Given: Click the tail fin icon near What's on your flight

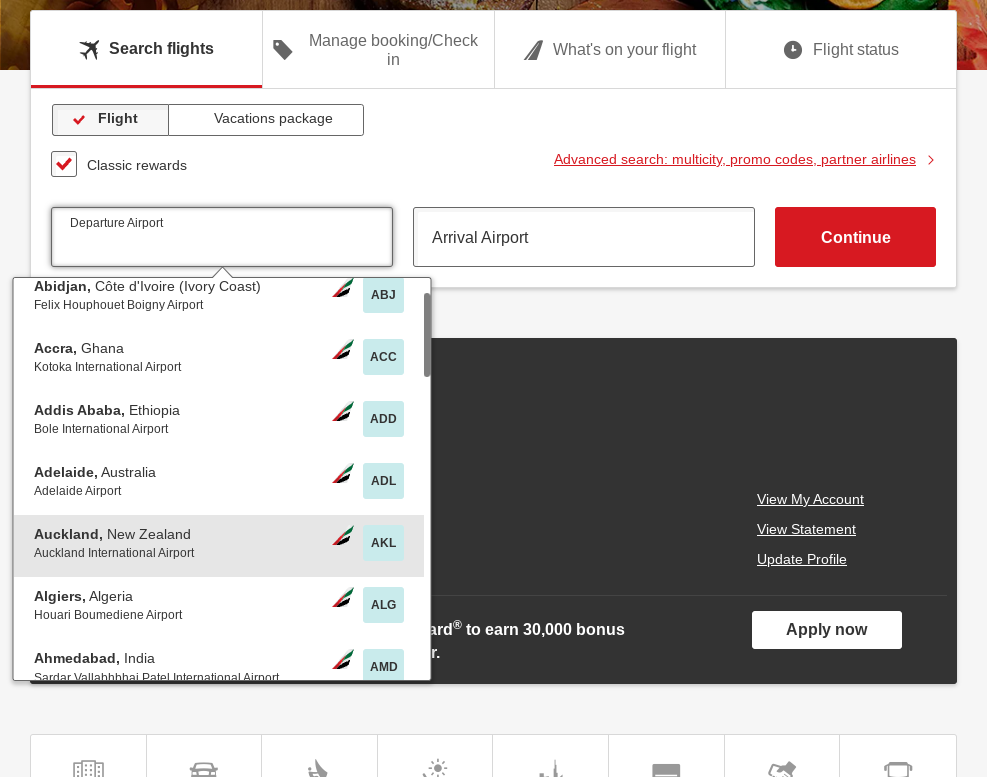Looking at the screenshot, I should pos(533,50).
